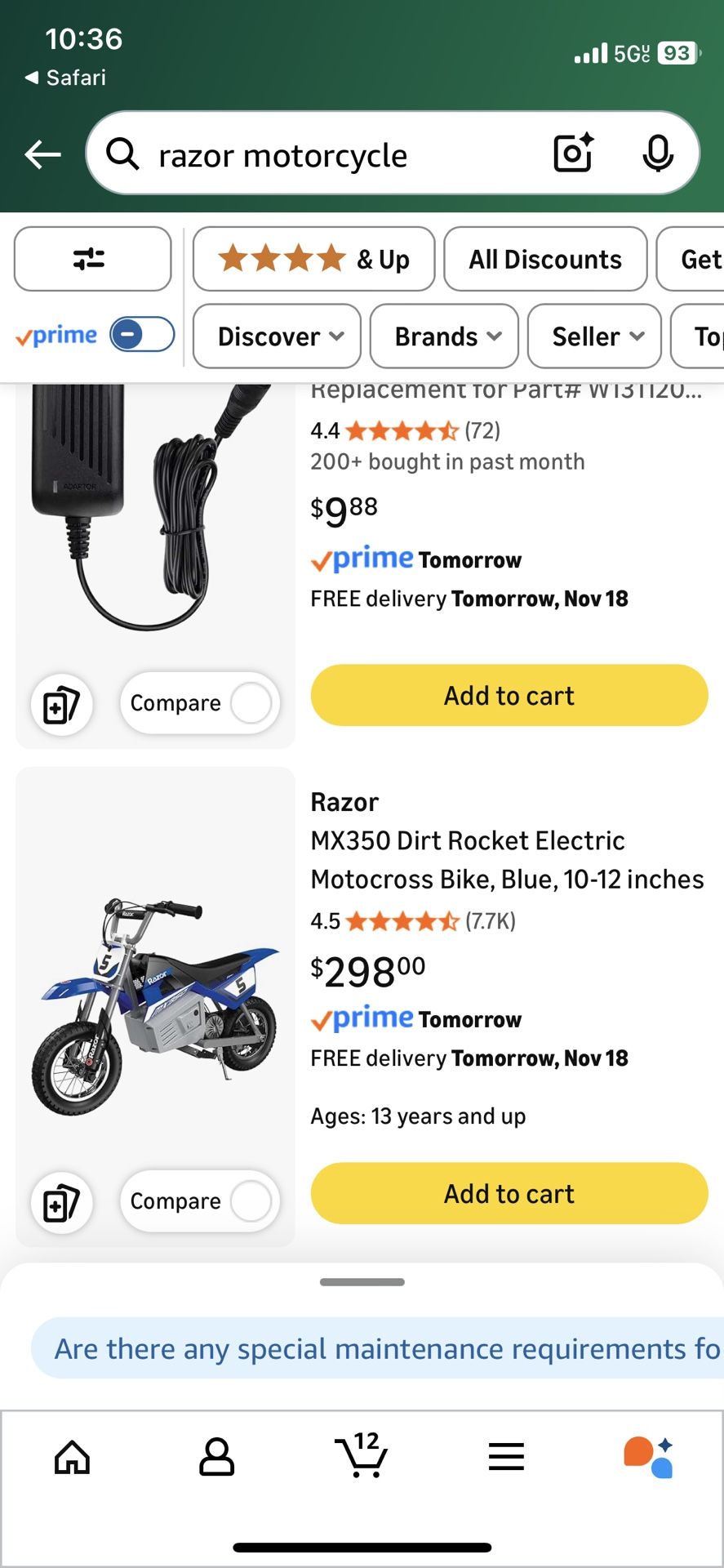Select the 4 stars & Up filter
The width and height of the screenshot is (724, 1568).
313,259
